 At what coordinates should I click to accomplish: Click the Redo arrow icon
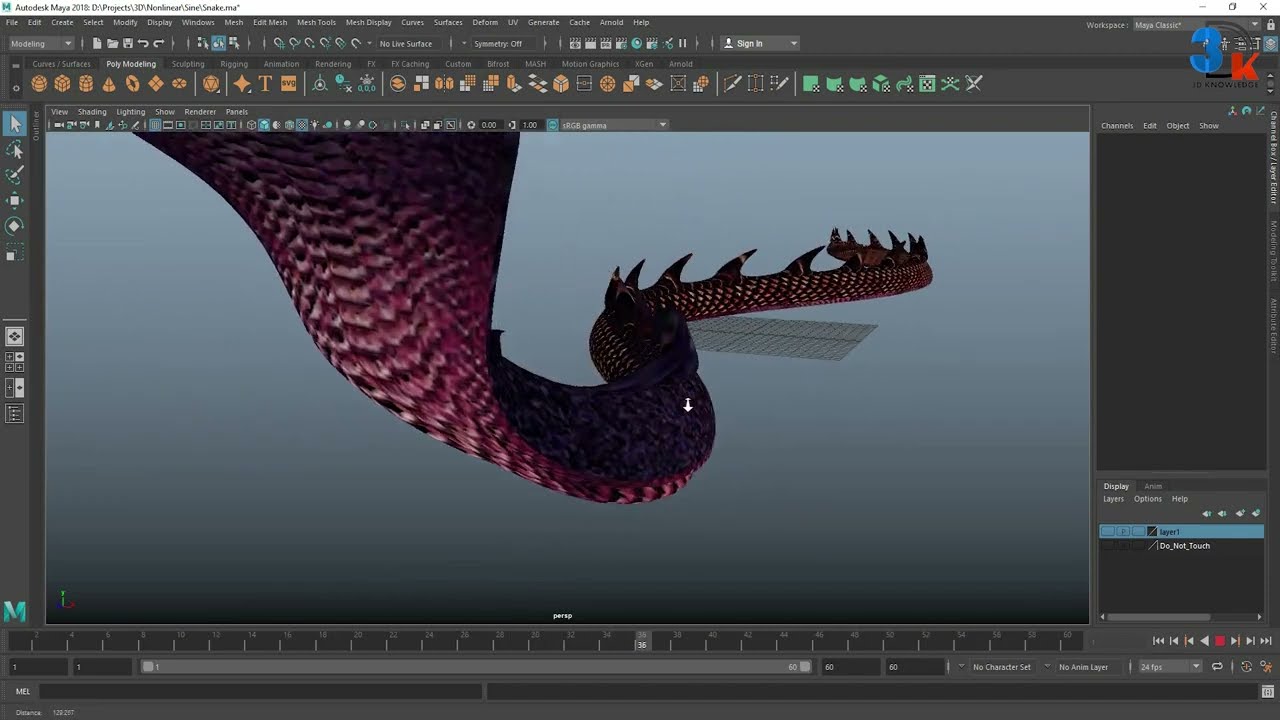point(158,43)
